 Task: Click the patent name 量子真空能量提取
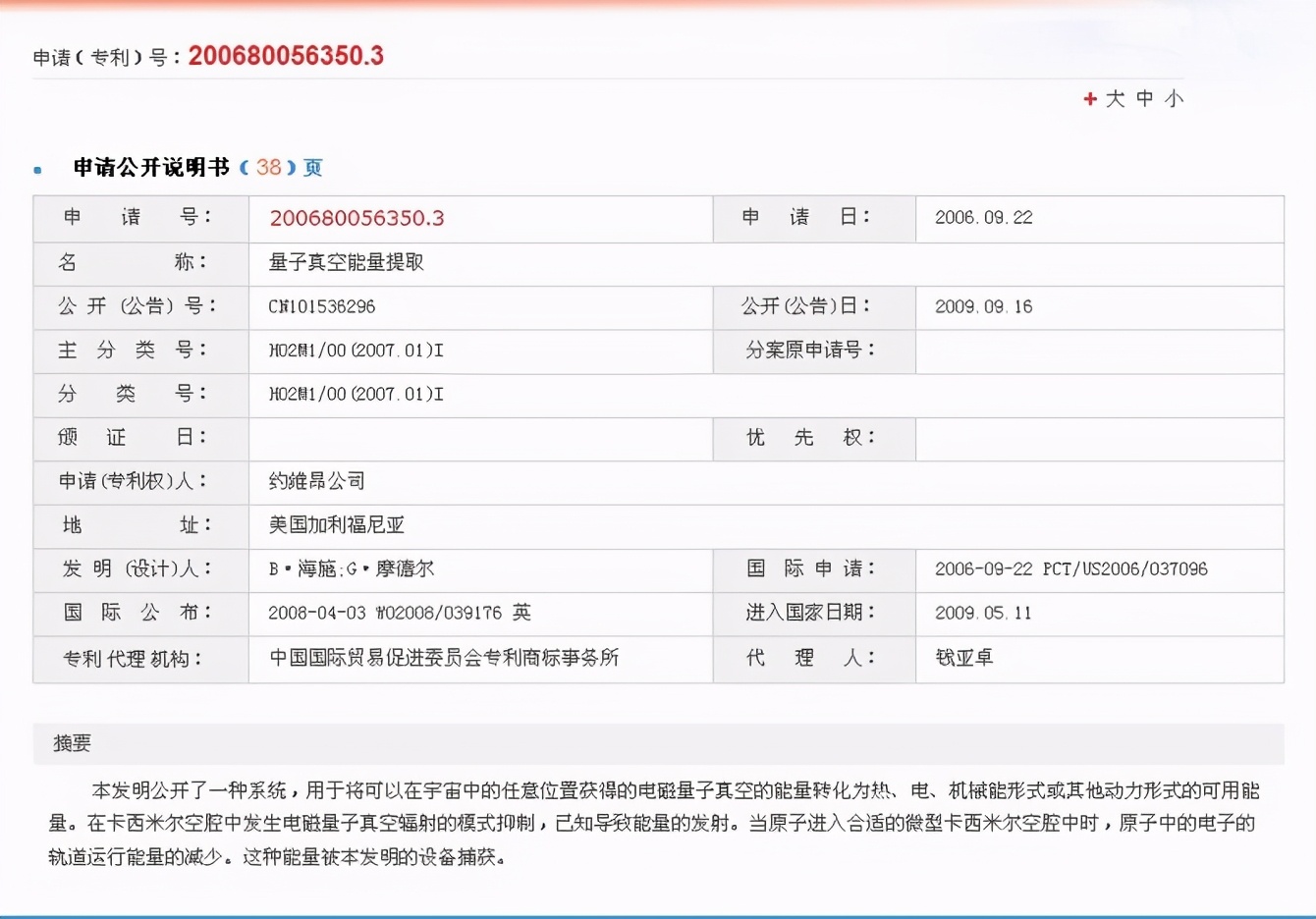pyautogui.click(x=346, y=262)
